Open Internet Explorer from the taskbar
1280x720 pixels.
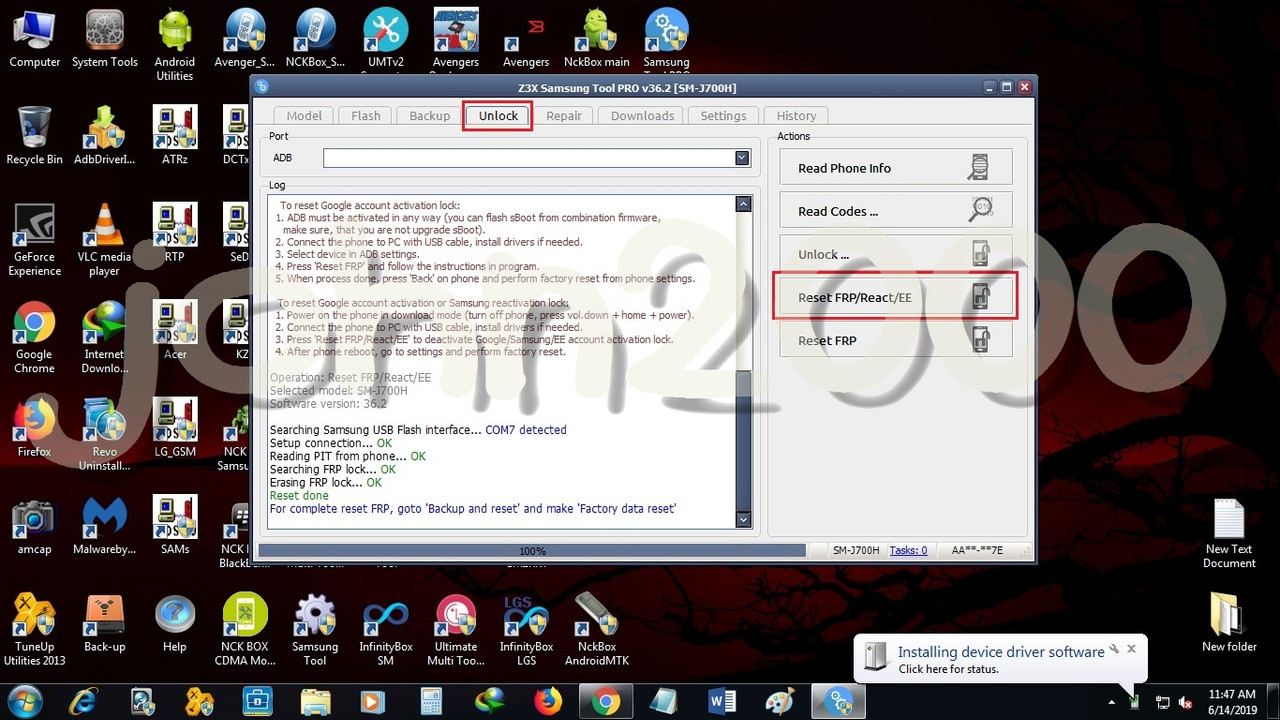(x=86, y=701)
